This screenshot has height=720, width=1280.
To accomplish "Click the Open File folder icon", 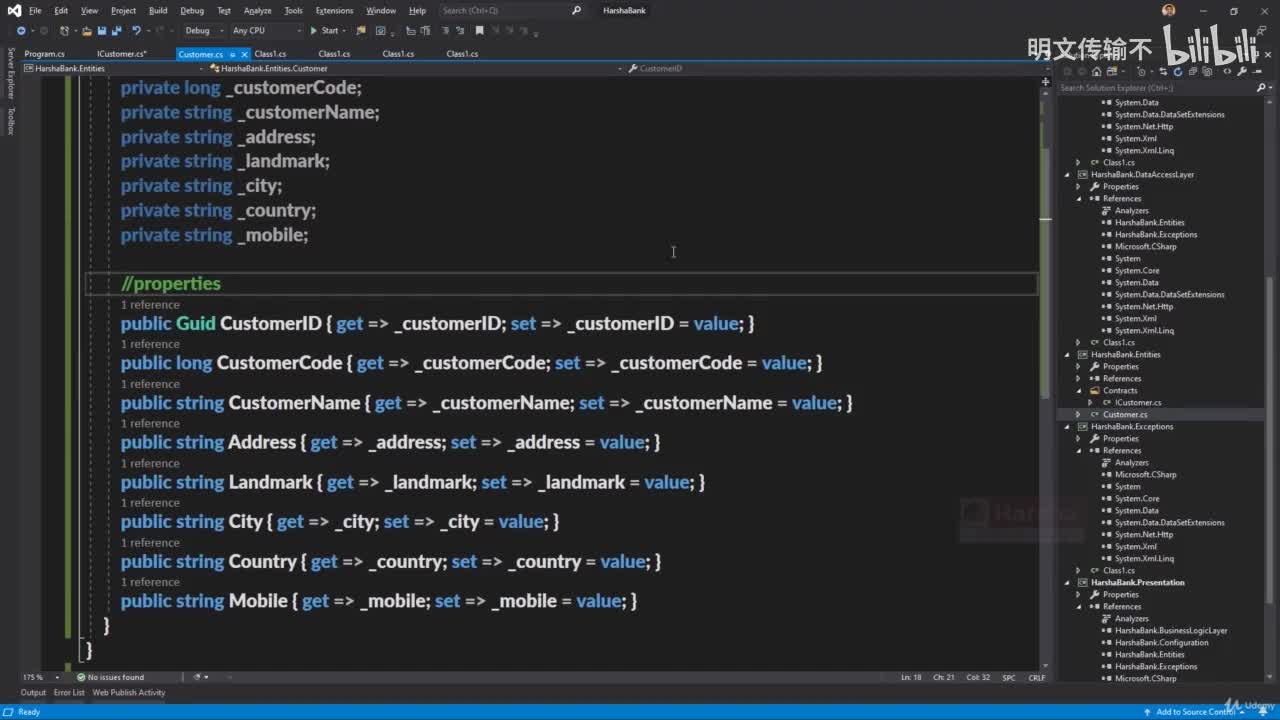I will click(x=87, y=31).
